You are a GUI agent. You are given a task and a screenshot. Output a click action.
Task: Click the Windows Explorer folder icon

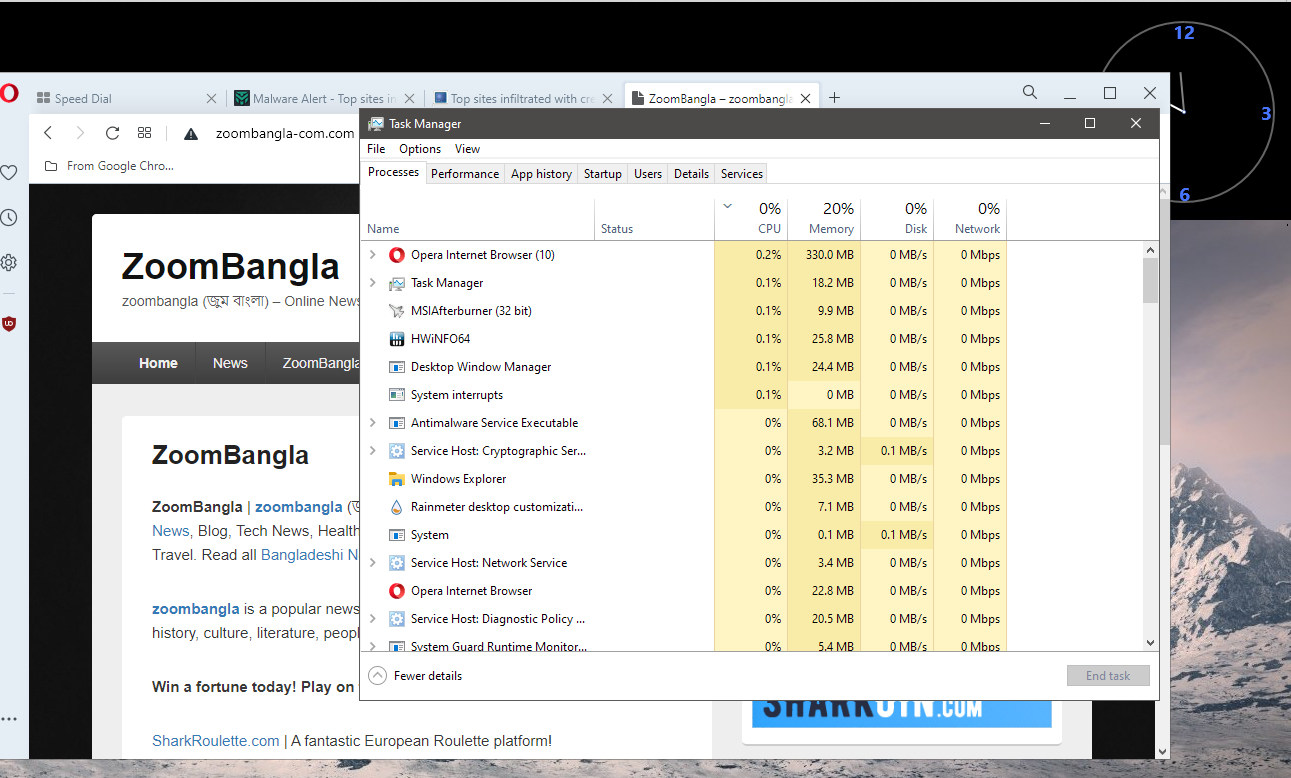(396, 479)
